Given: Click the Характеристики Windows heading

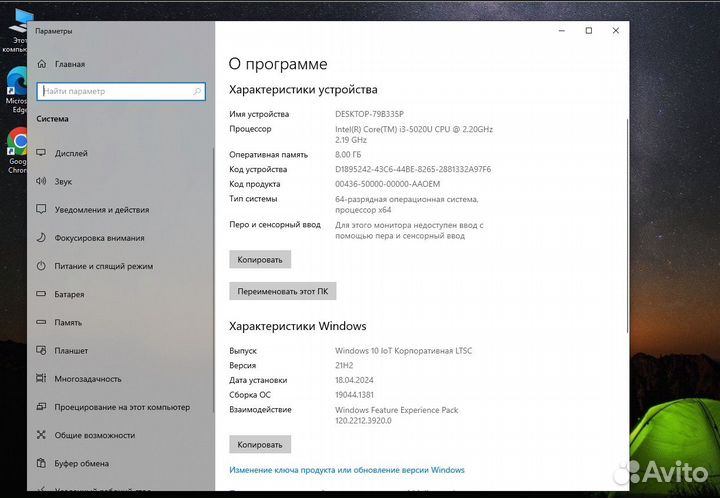Looking at the screenshot, I should [x=298, y=326].
